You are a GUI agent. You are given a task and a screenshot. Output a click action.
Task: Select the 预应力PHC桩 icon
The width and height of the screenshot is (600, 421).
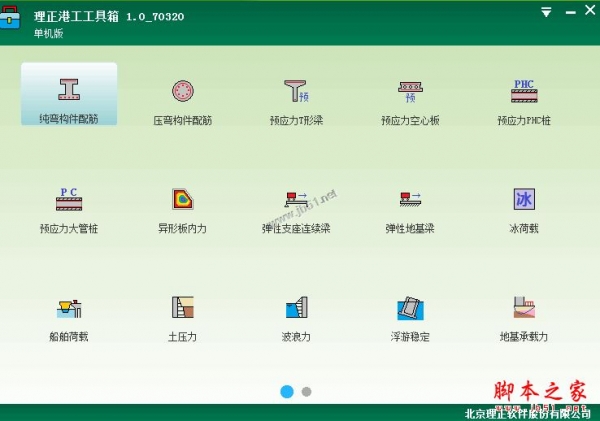pyautogui.click(x=524, y=95)
